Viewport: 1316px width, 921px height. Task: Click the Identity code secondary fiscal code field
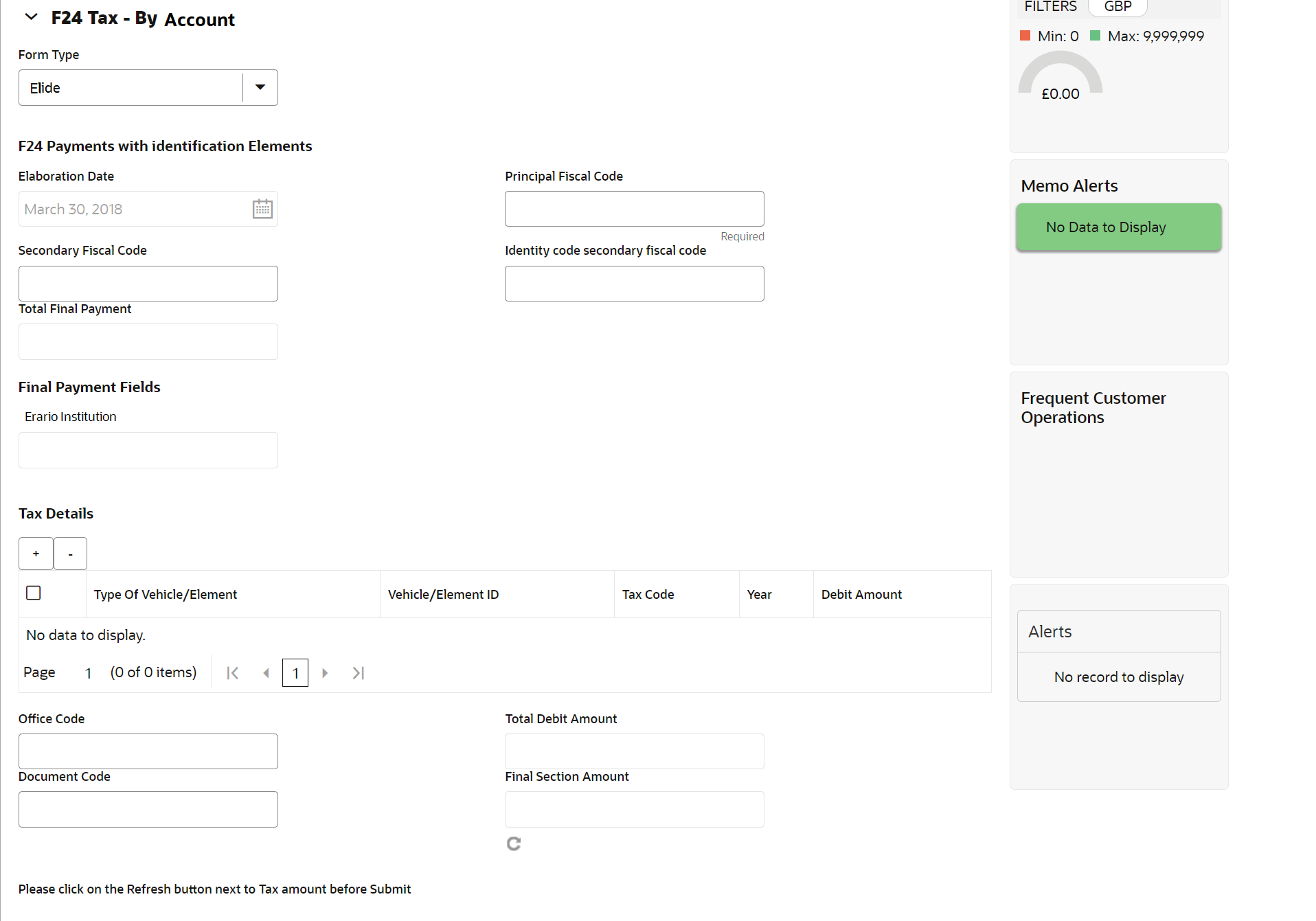pyautogui.click(x=634, y=284)
